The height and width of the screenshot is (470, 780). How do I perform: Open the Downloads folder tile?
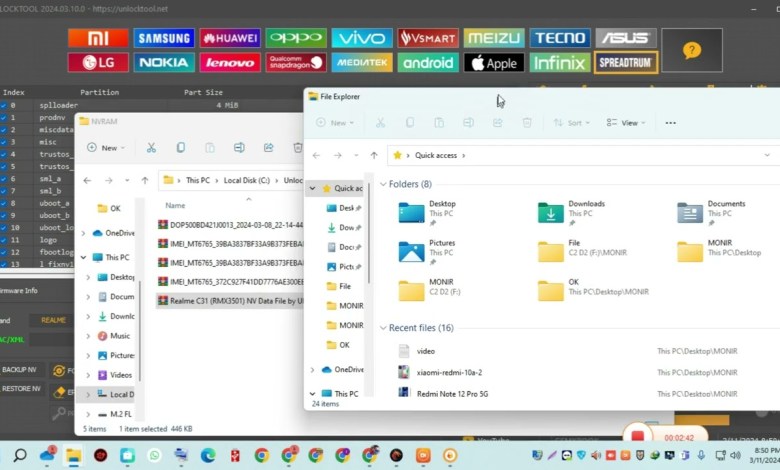tap(572, 213)
